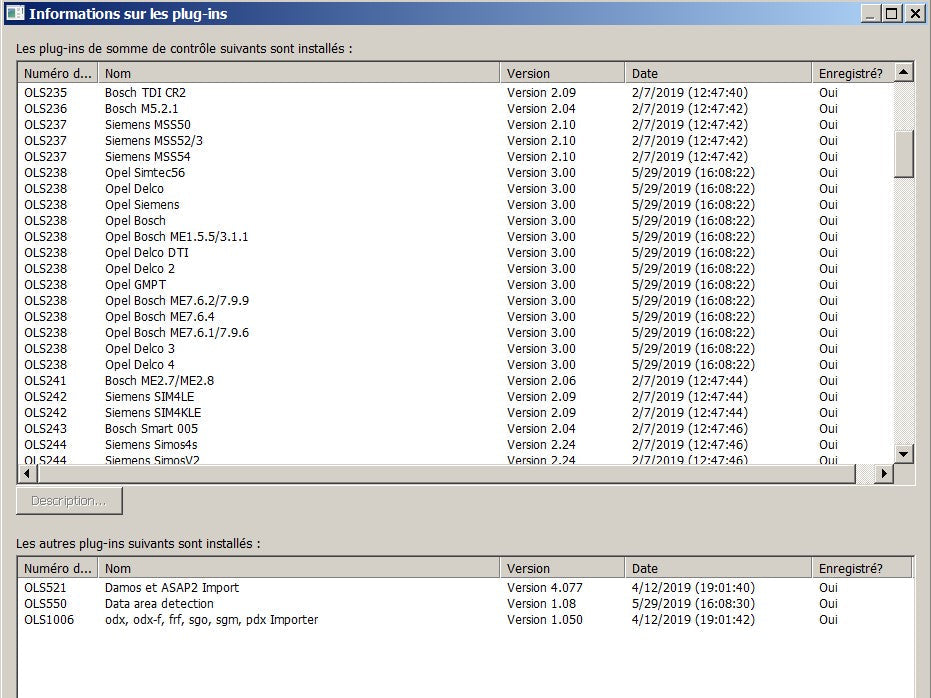Click the horizontal scrollbar right arrow

[884, 473]
